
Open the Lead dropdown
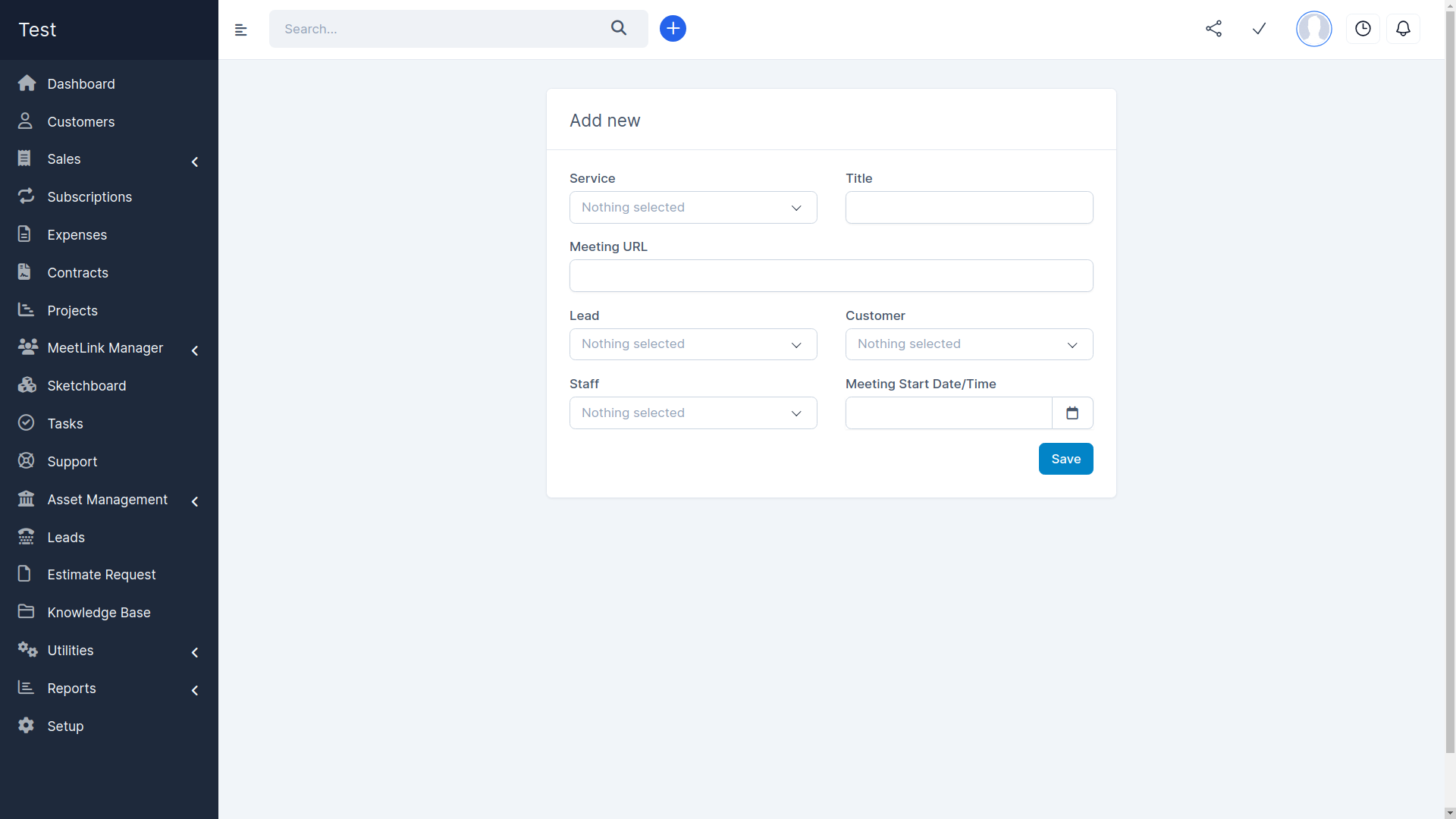click(692, 344)
